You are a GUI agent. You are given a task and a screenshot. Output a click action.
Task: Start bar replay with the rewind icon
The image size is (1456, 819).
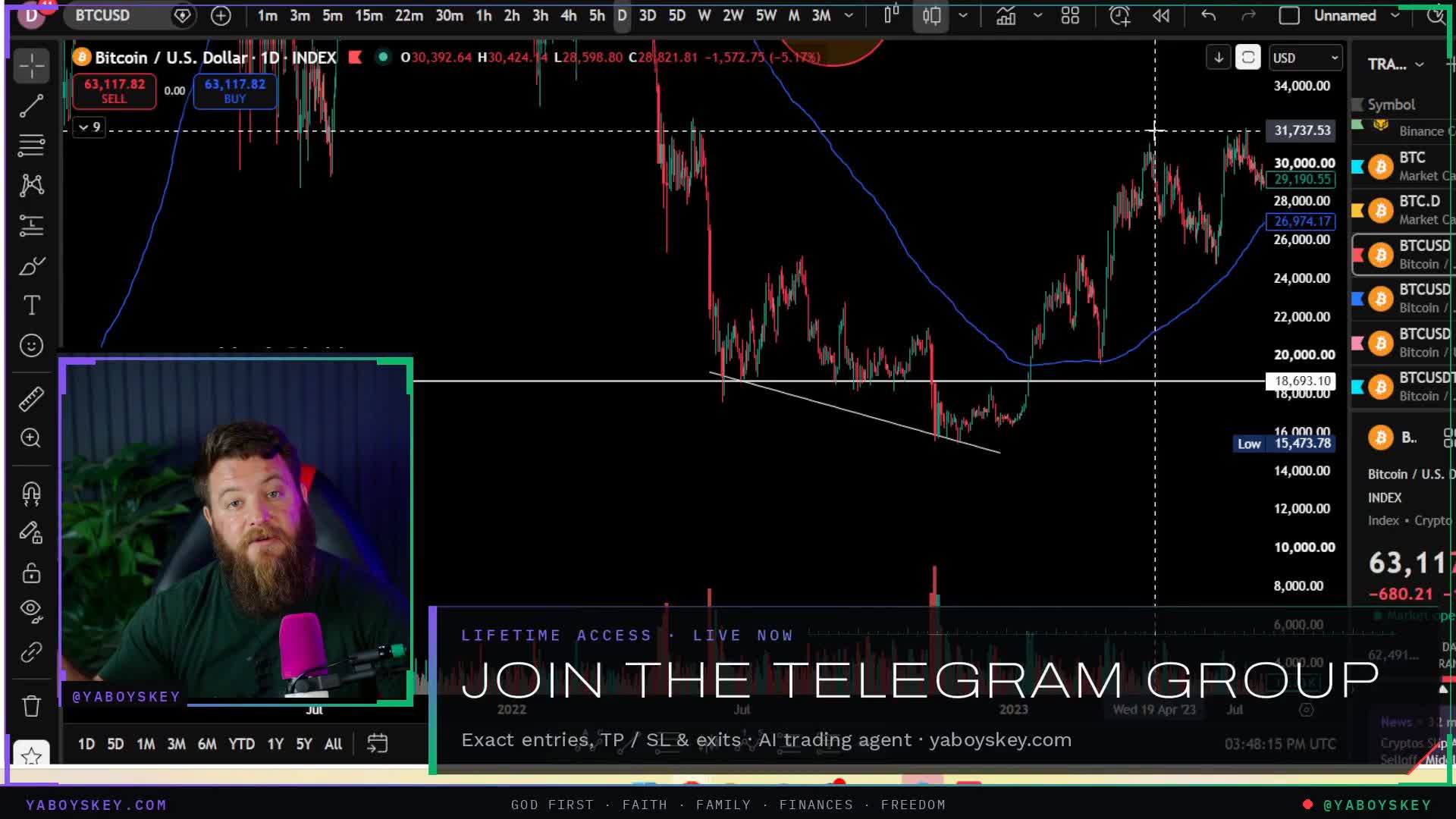click(x=1161, y=15)
